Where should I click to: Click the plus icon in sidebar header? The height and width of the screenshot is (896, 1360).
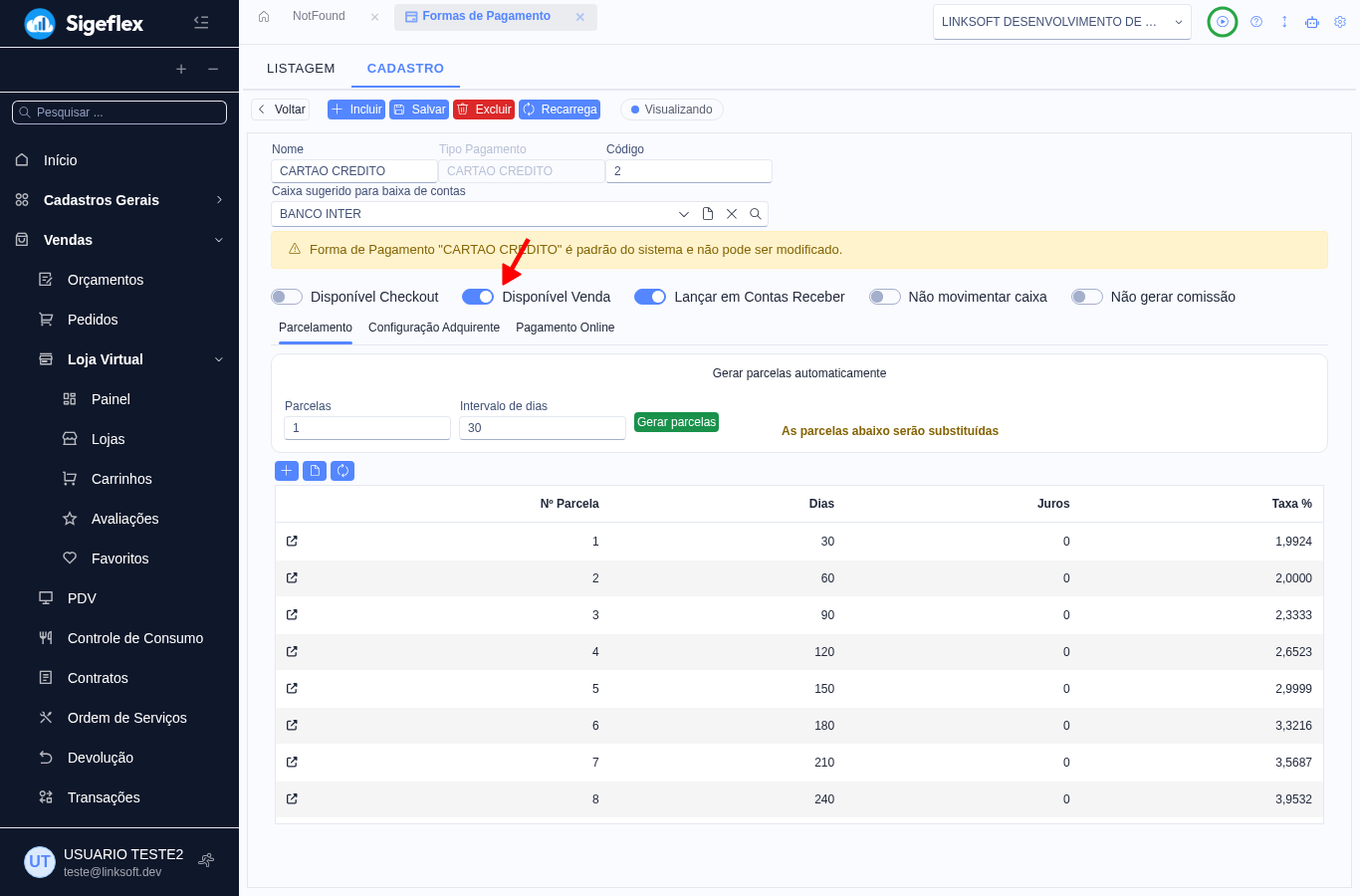[x=181, y=69]
